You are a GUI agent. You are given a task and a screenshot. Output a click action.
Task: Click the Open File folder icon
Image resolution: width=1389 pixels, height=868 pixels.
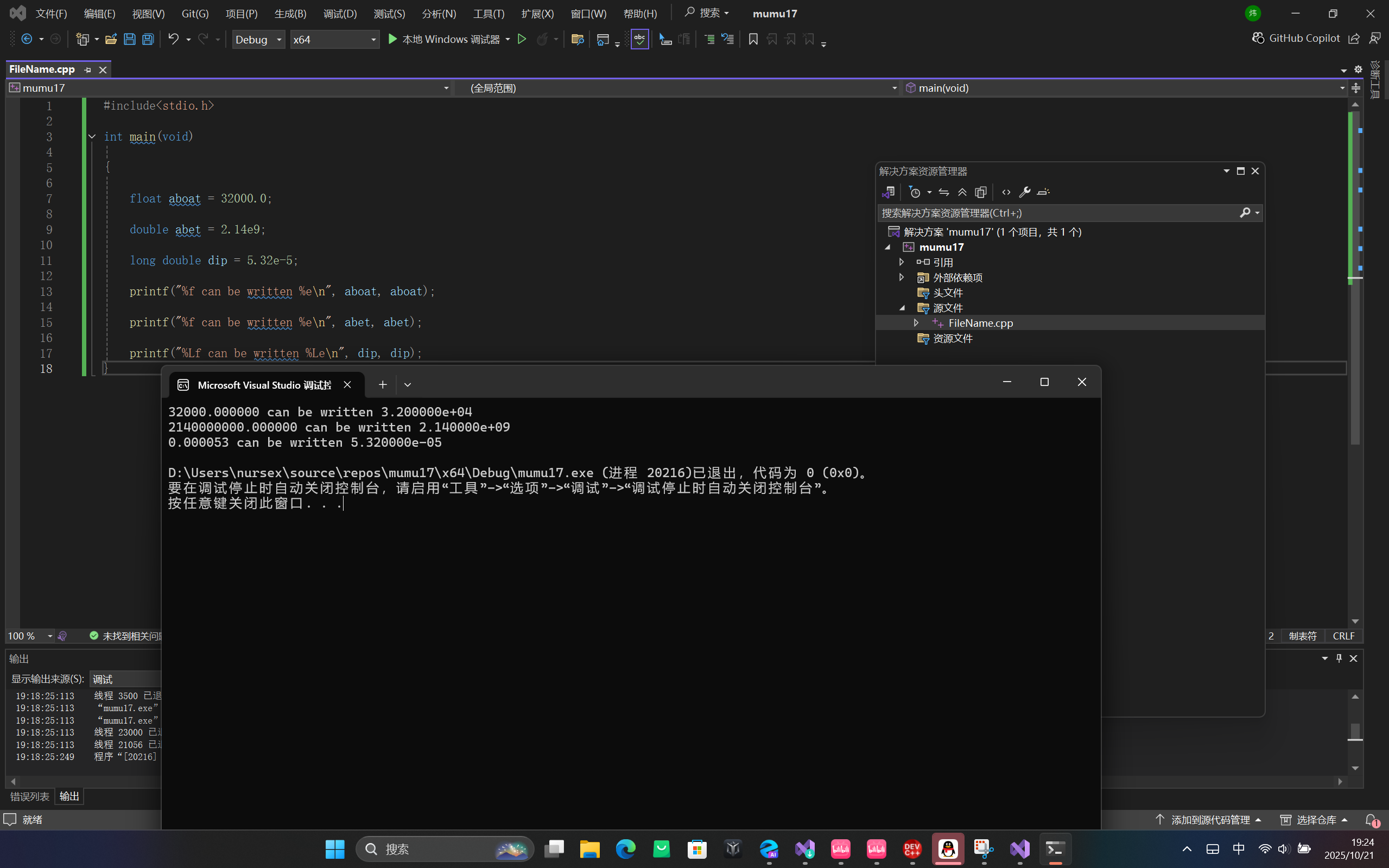(x=111, y=39)
